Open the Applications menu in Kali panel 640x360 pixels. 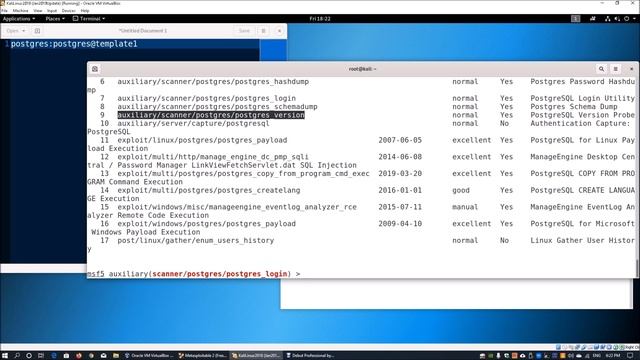point(18,19)
